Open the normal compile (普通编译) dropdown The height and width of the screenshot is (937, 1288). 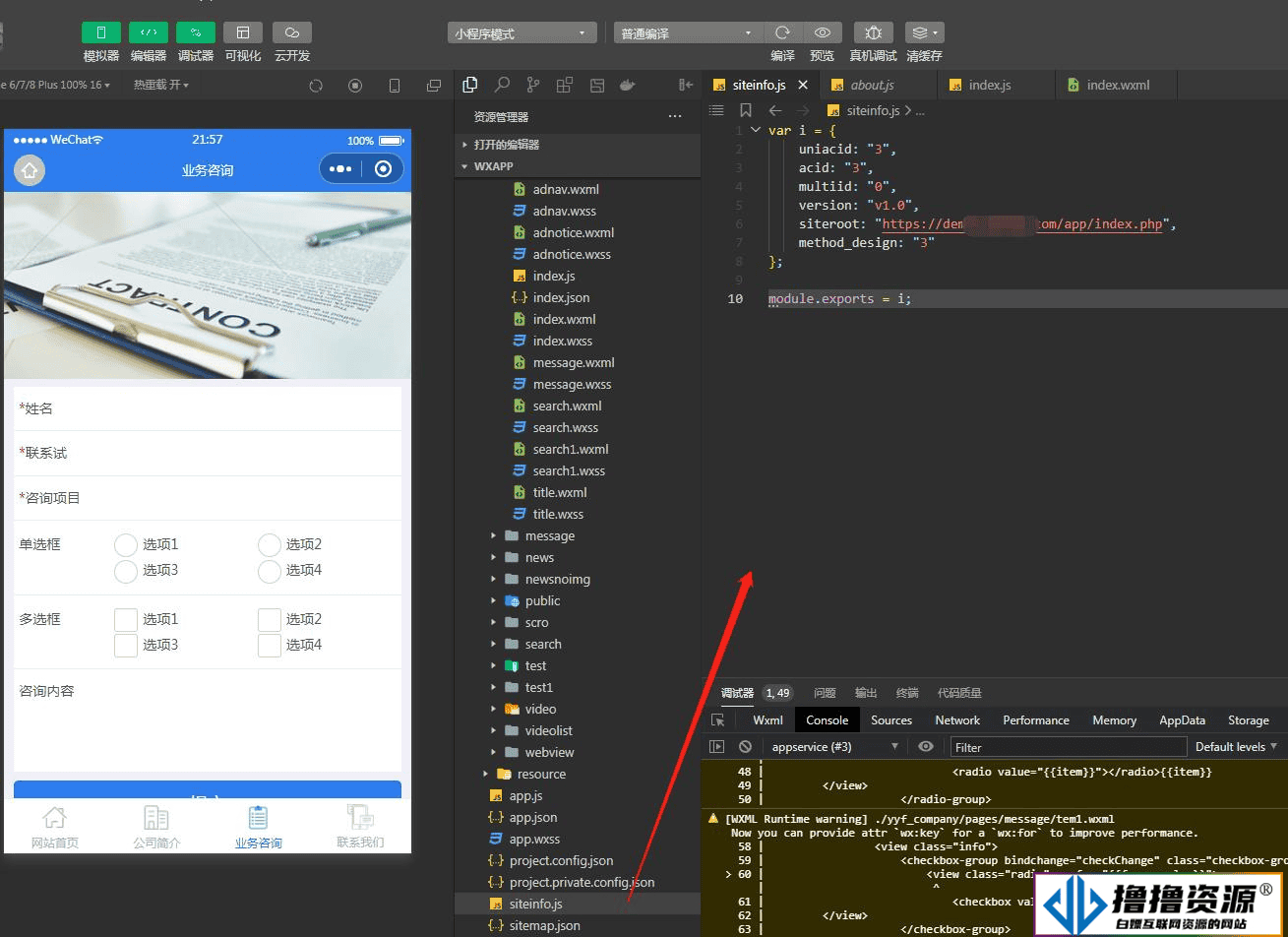pos(689,33)
